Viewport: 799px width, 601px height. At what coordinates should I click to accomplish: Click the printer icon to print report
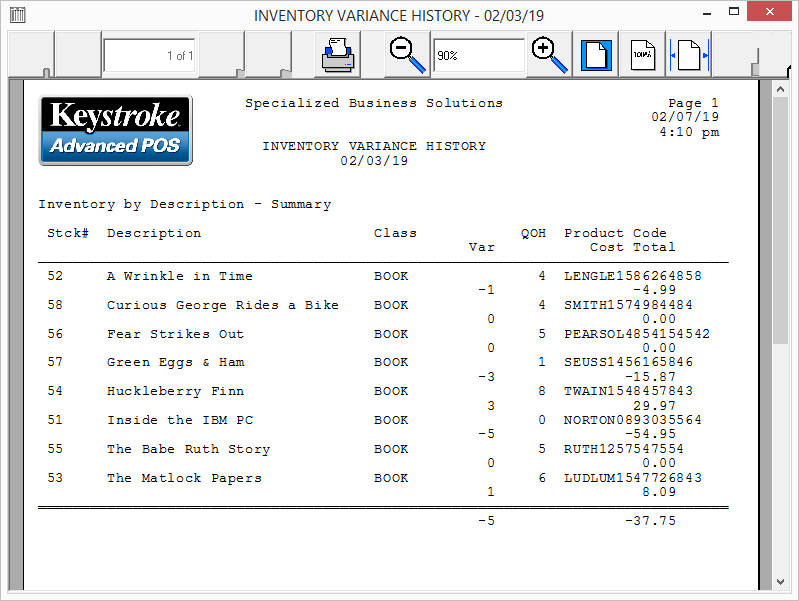click(x=338, y=55)
